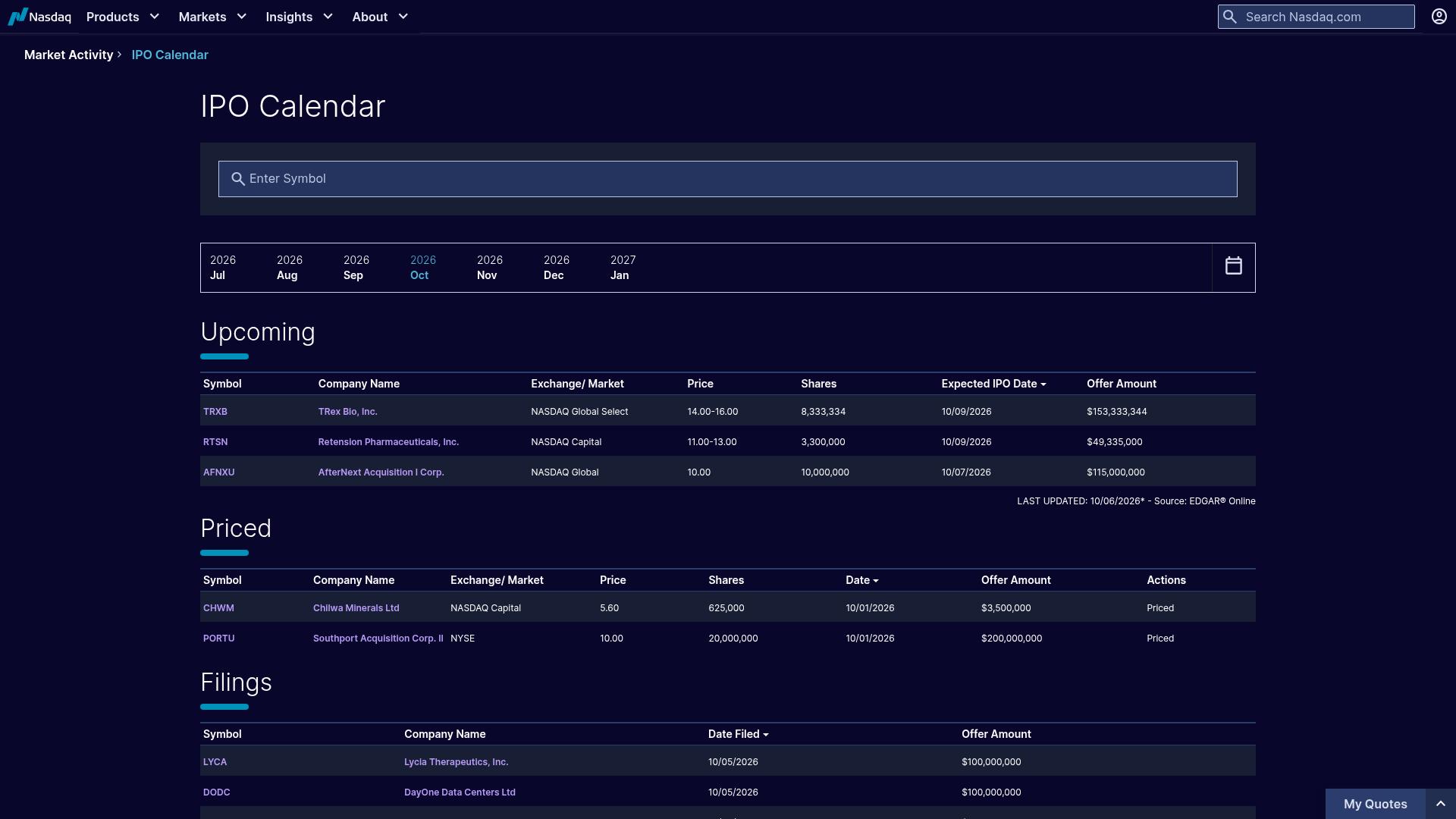The width and height of the screenshot is (1456, 819).
Task: Sort Filings by Date Filed
Action: coord(738,734)
